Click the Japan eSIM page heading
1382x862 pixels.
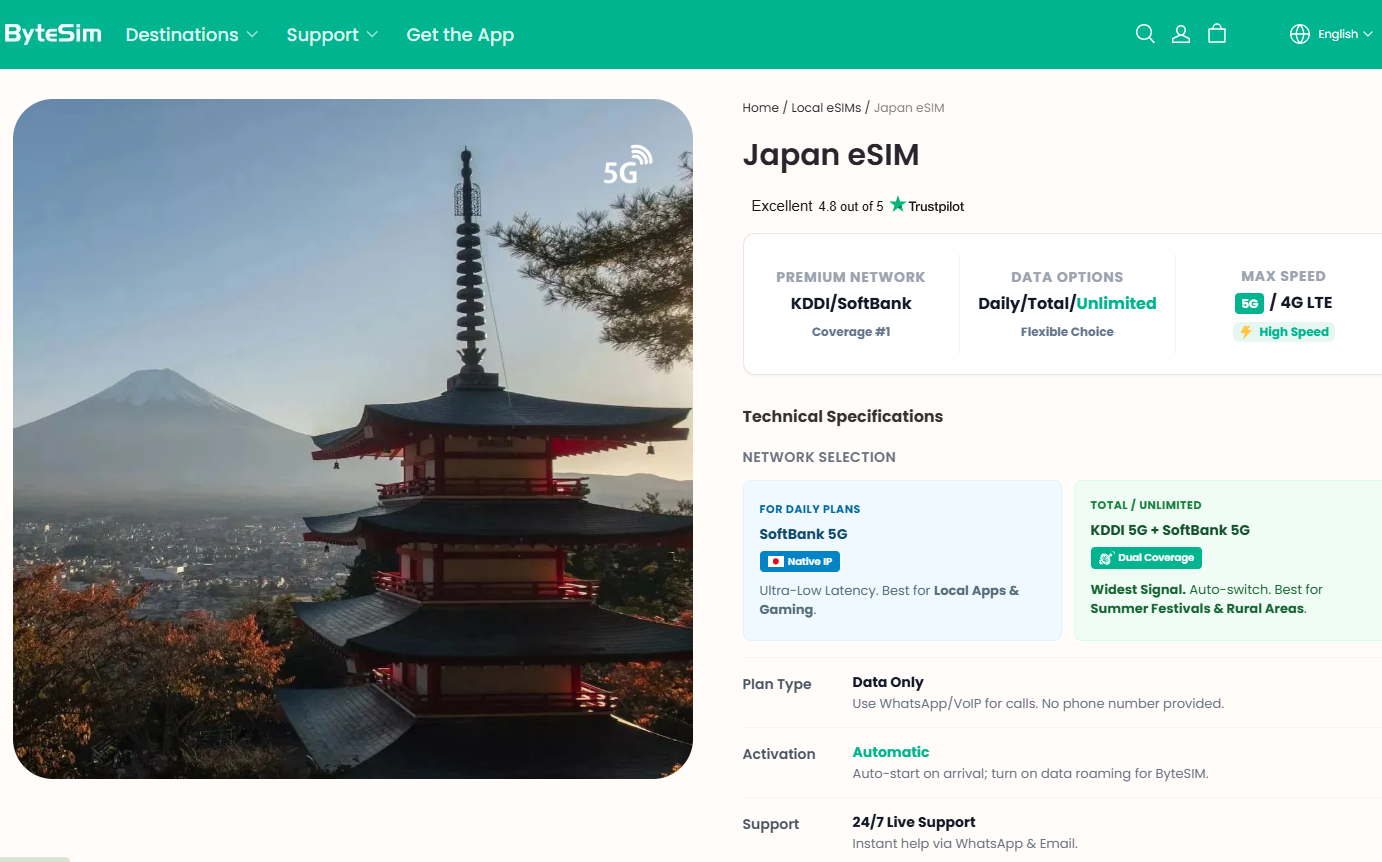[831, 155]
